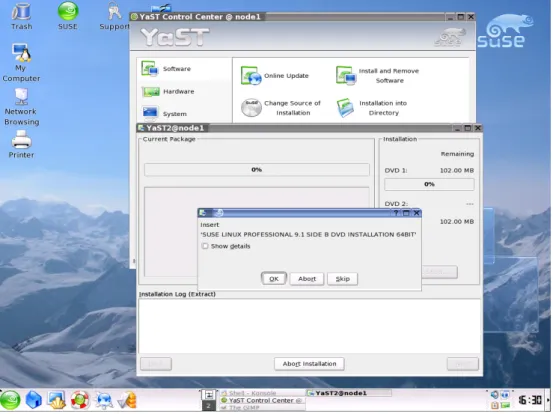Click the Abort Installation button
This screenshot has width=553, height=414.
click(x=309, y=364)
